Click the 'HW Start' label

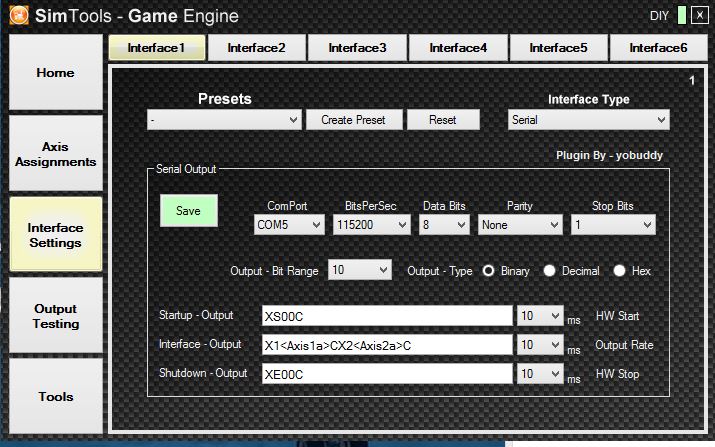617,316
